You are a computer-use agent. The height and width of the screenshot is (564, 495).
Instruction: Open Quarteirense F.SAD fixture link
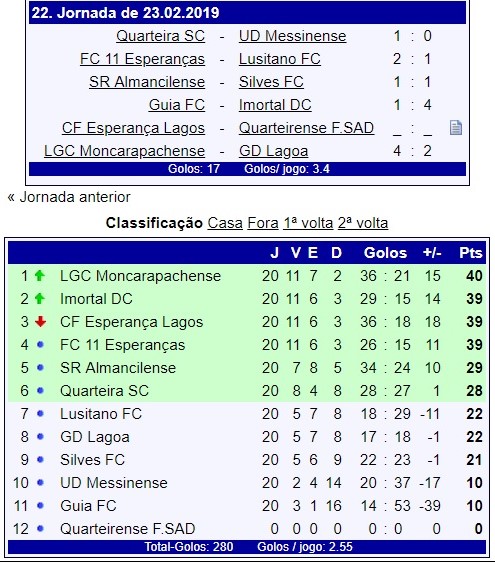click(306, 128)
